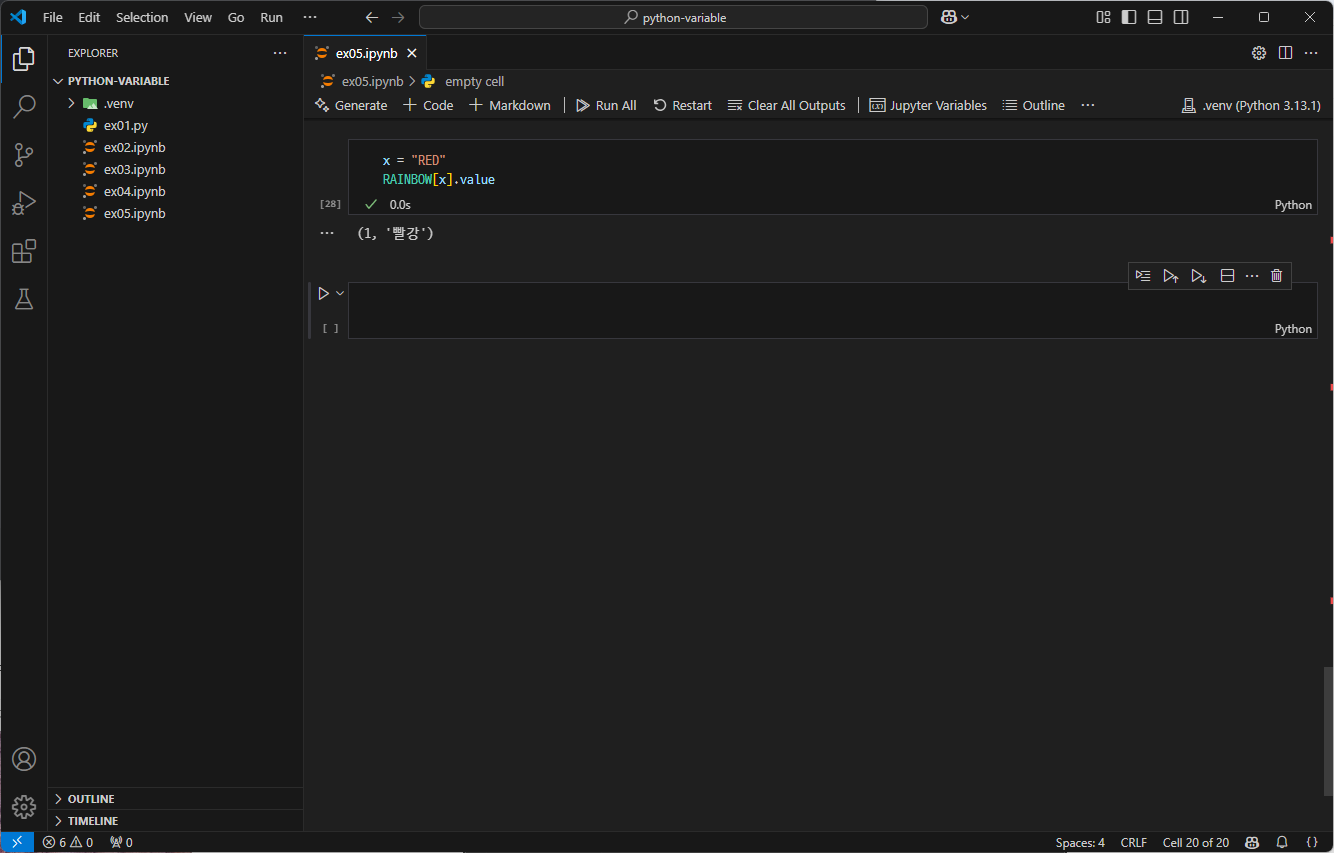Open the Go menu
Viewport: 1334px width, 853px height.
[236, 17]
